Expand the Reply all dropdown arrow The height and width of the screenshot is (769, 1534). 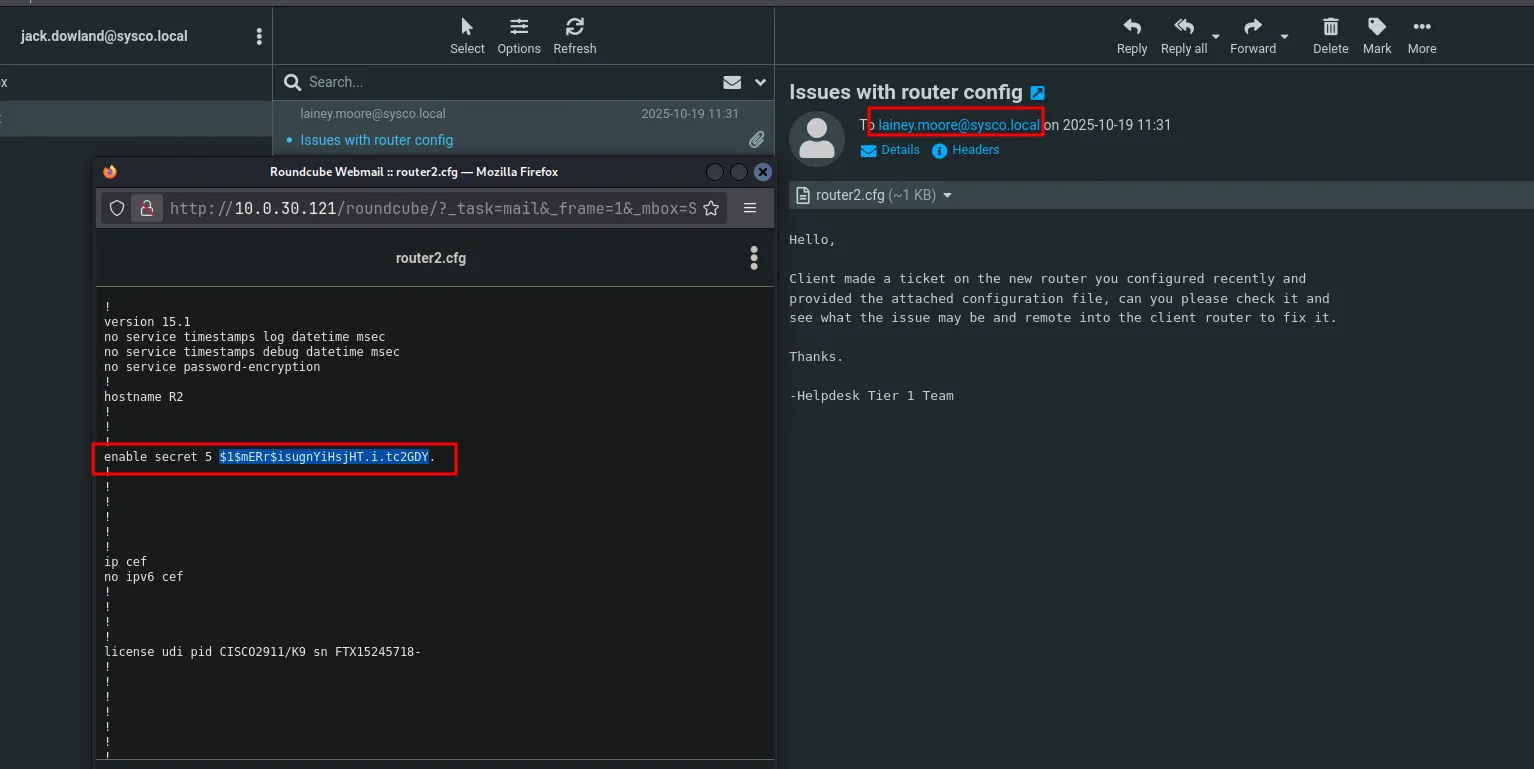(x=1216, y=36)
